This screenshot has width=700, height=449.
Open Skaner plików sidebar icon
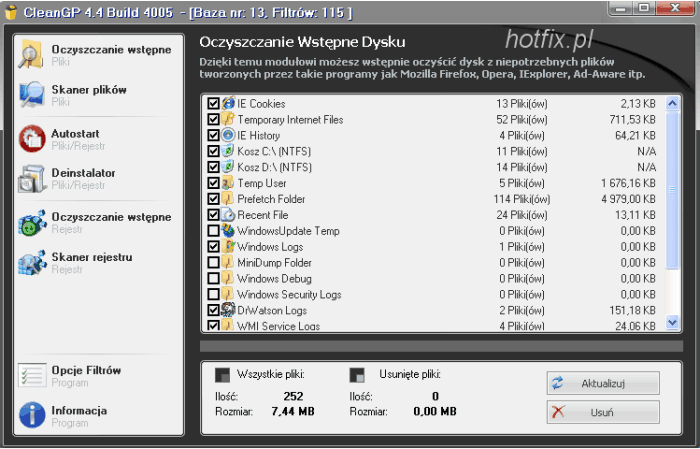32,95
